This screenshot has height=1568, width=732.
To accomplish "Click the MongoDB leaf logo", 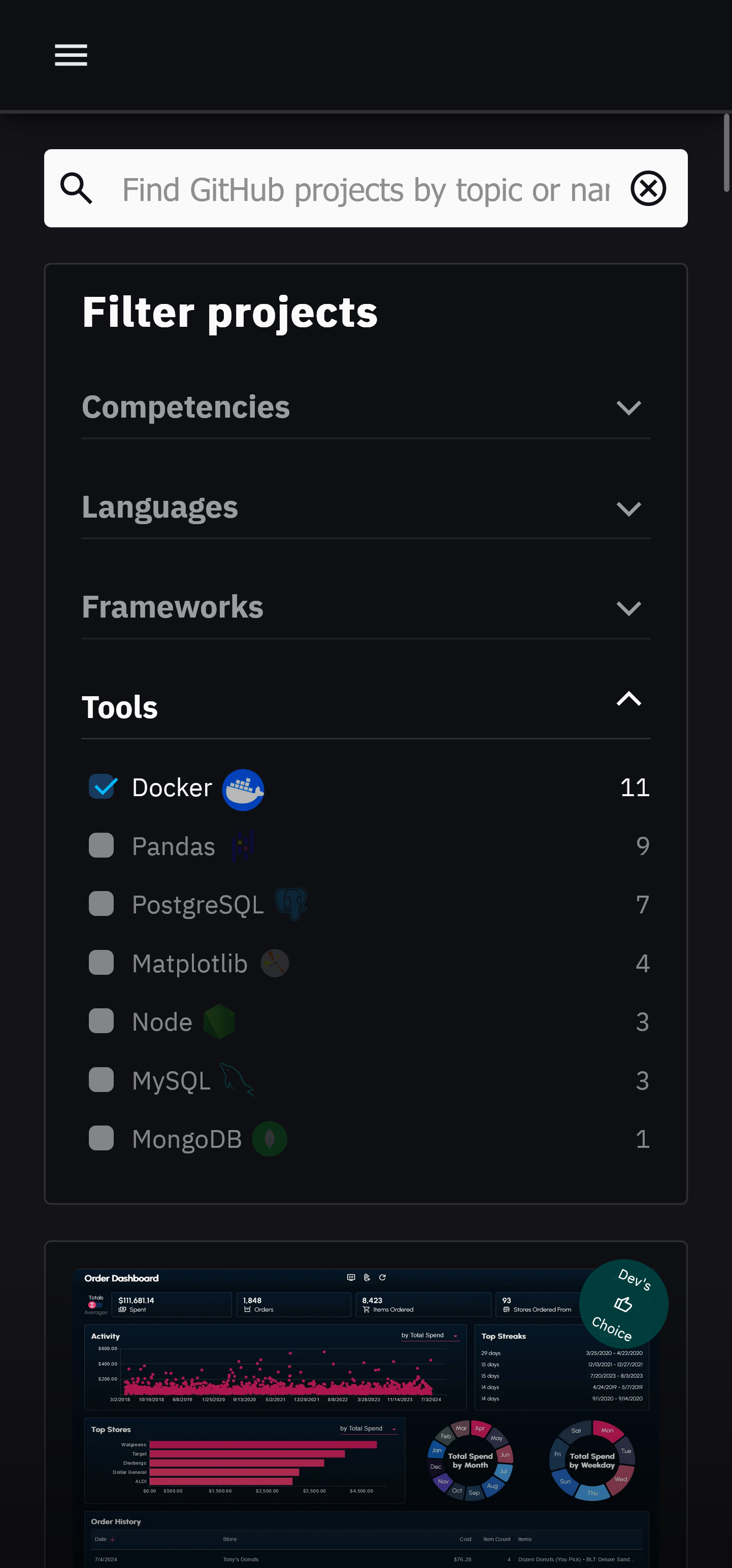I will 269,1139.
